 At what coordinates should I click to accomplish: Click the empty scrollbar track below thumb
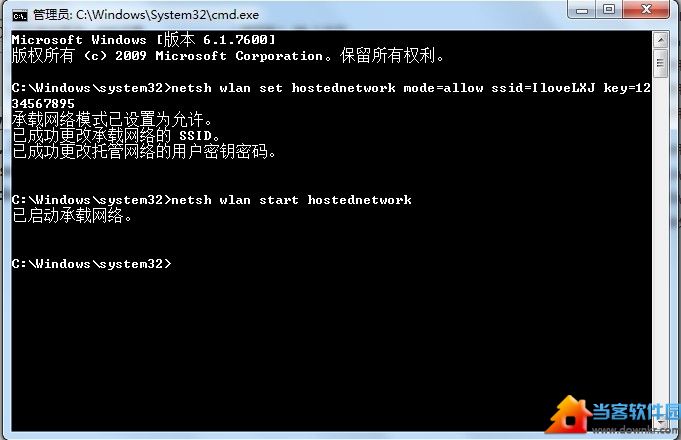pos(660,243)
